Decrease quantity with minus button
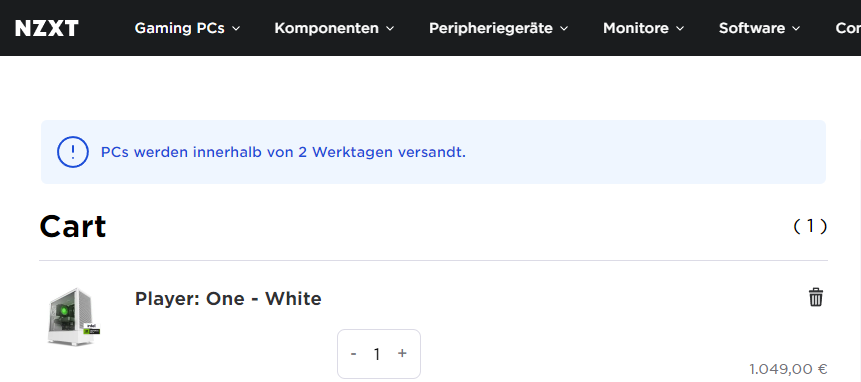 point(354,354)
